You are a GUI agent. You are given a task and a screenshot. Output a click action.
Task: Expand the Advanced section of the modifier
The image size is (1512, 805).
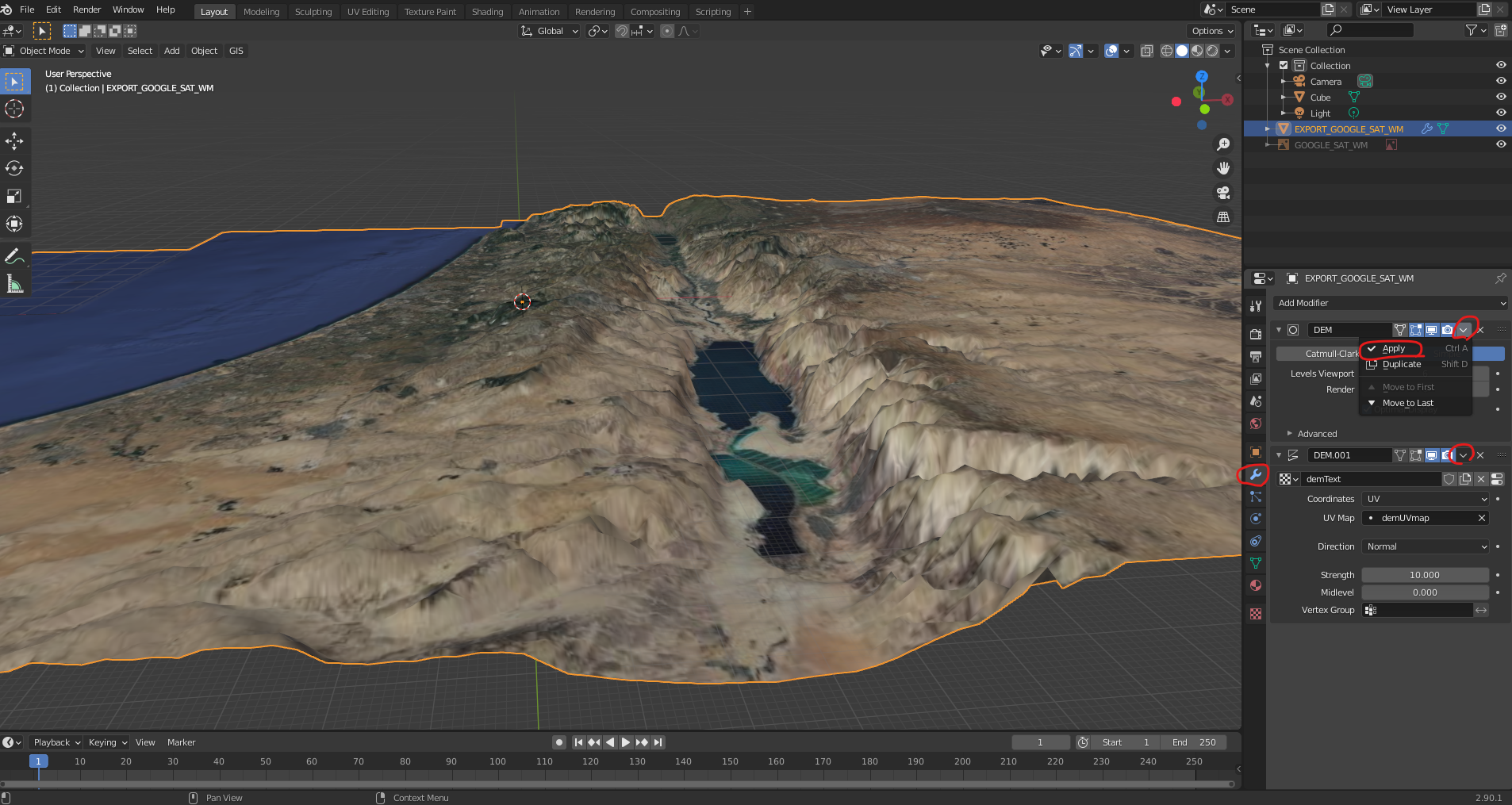[x=1317, y=434]
